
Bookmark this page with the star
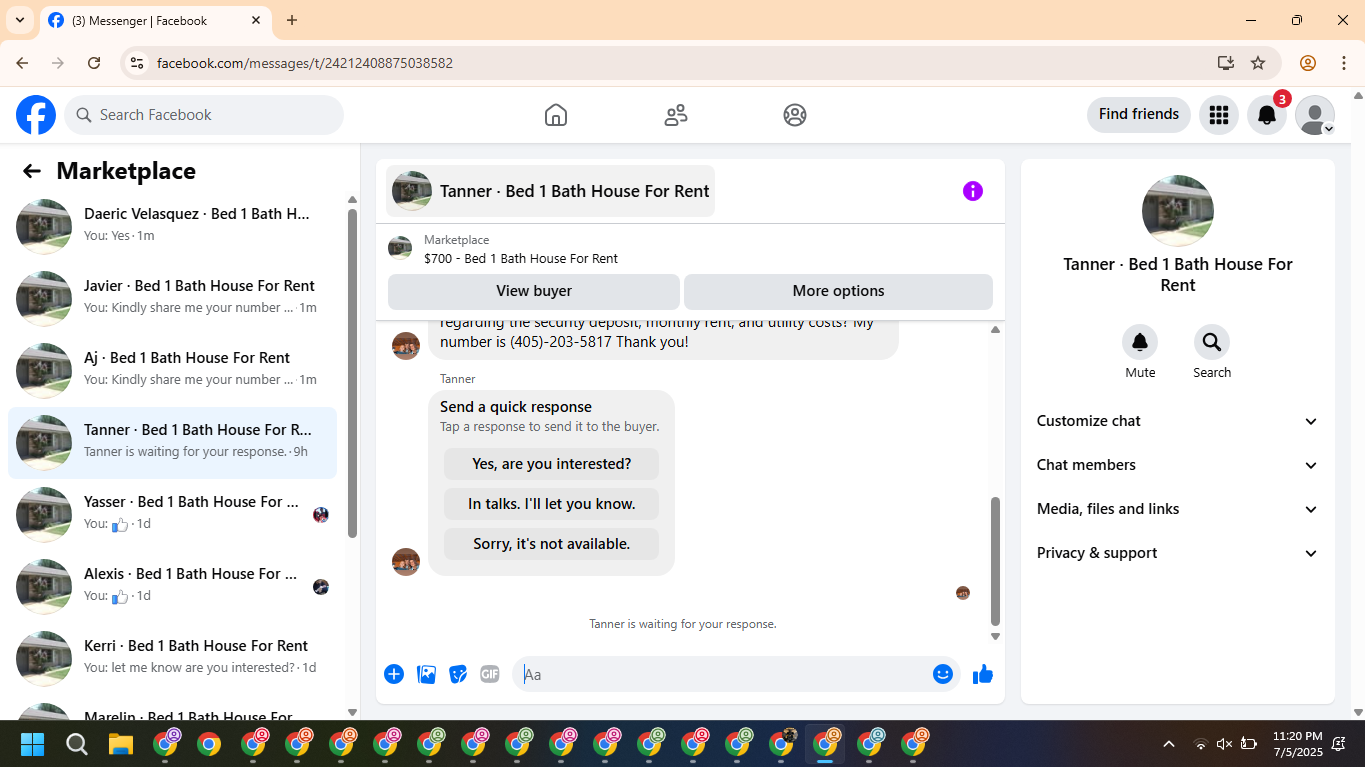1258,63
